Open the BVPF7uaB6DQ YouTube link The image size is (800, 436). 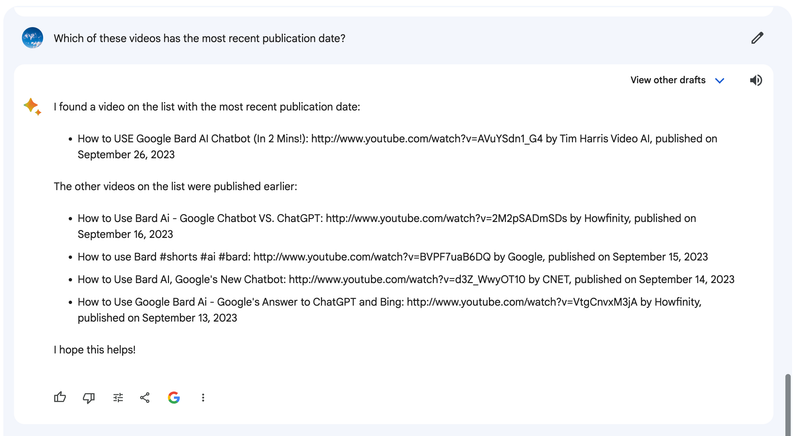372,257
